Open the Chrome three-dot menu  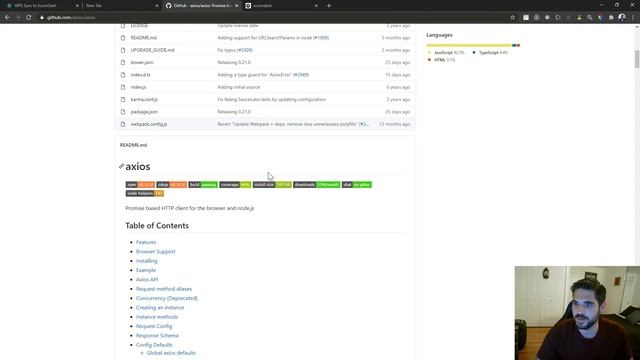633,18
